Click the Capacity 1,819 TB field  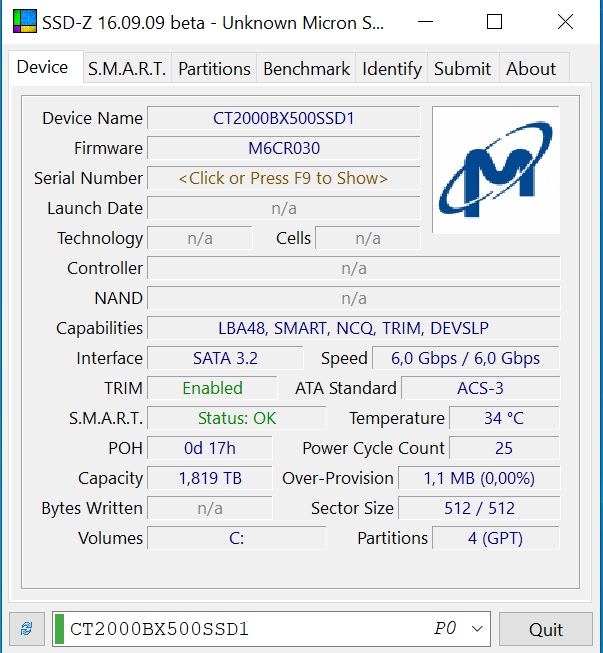[x=210, y=478]
